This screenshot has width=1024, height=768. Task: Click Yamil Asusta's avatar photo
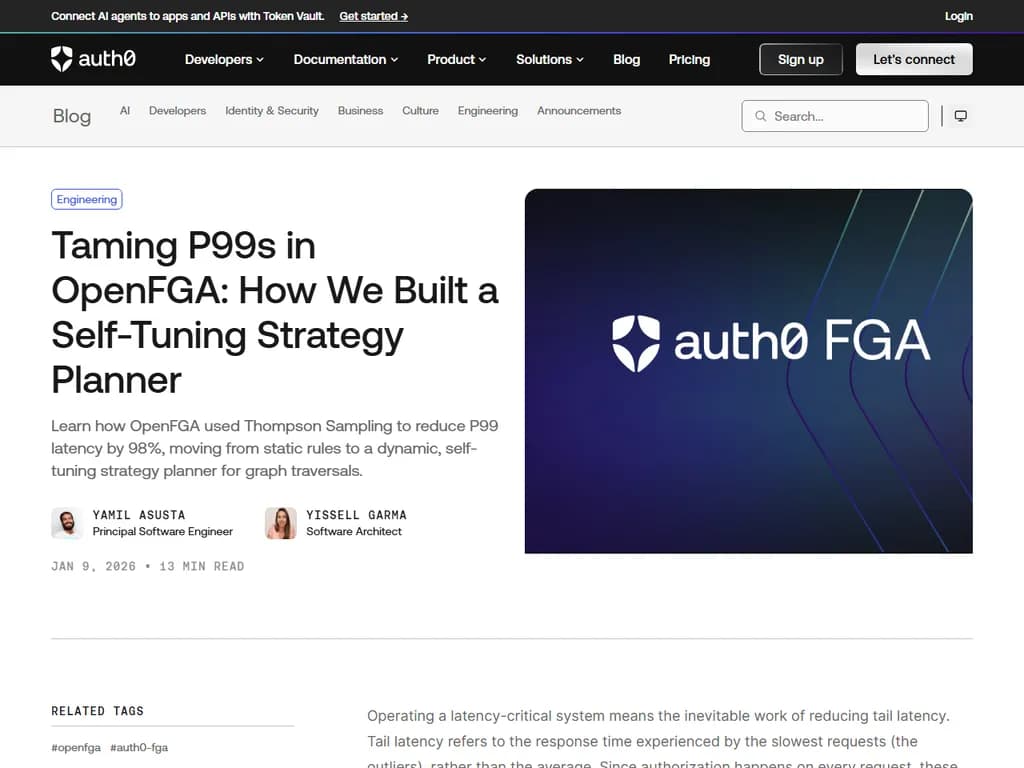pos(67,523)
